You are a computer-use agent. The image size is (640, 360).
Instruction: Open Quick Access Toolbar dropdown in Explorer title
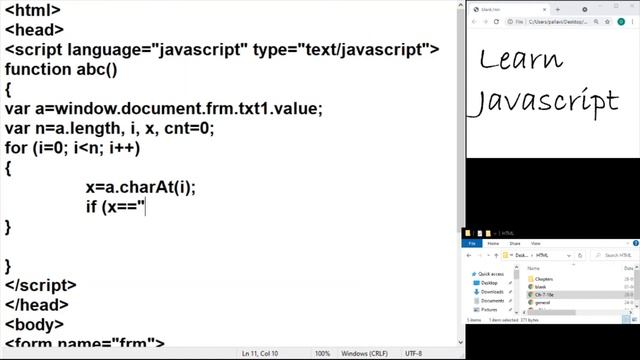tap(495, 233)
